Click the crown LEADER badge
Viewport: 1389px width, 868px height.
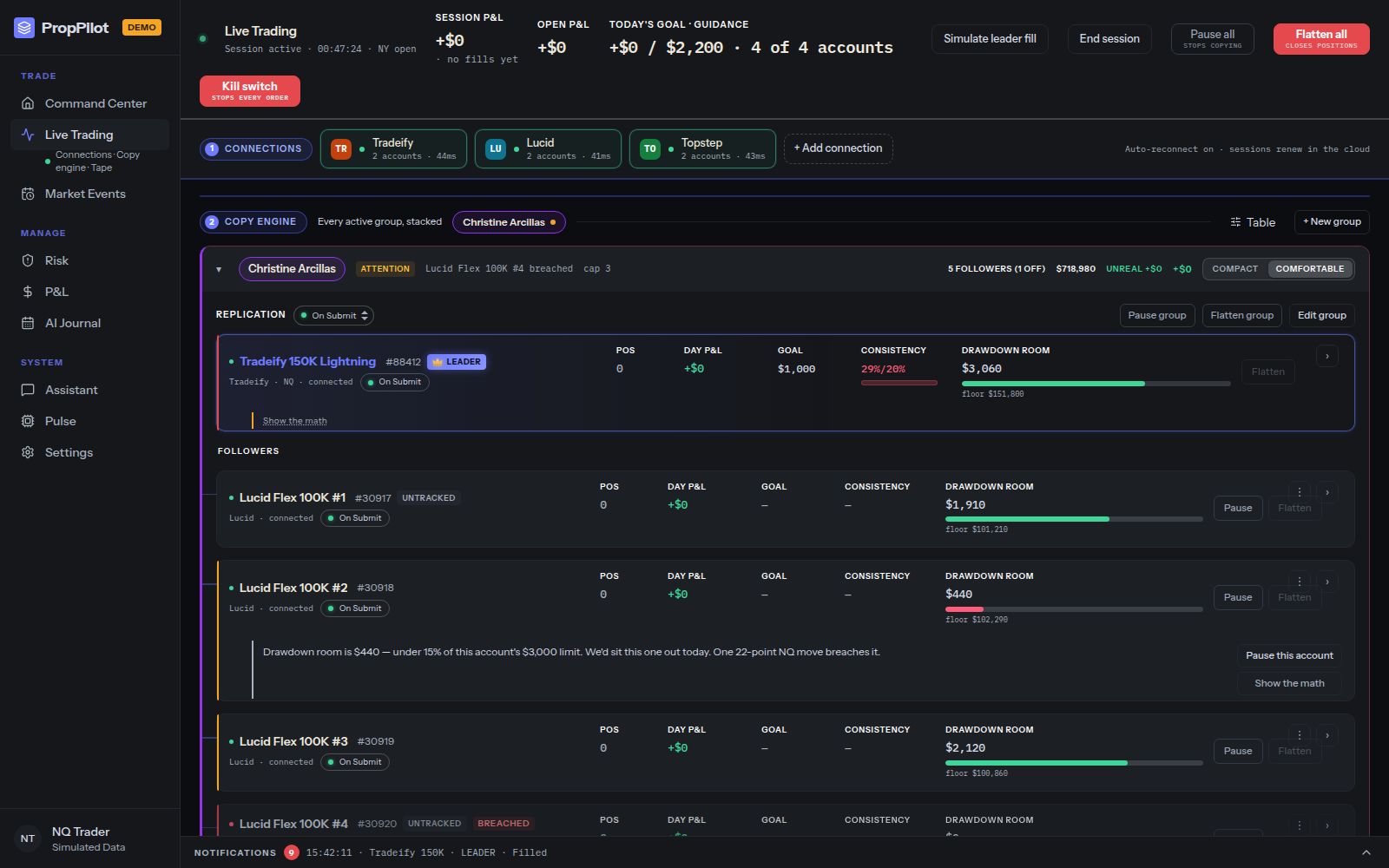[x=457, y=362]
